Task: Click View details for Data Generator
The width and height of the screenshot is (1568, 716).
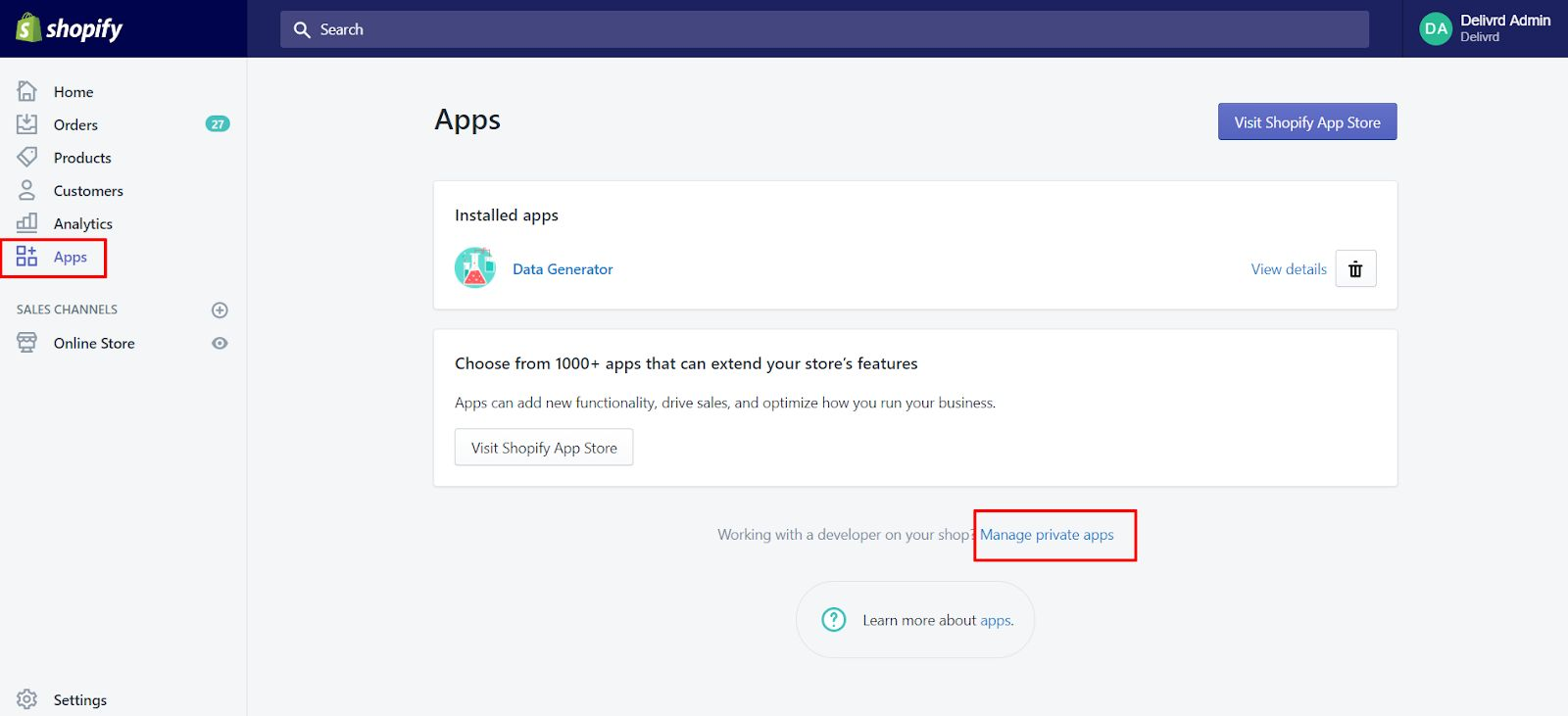Action: (x=1289, y=269)
